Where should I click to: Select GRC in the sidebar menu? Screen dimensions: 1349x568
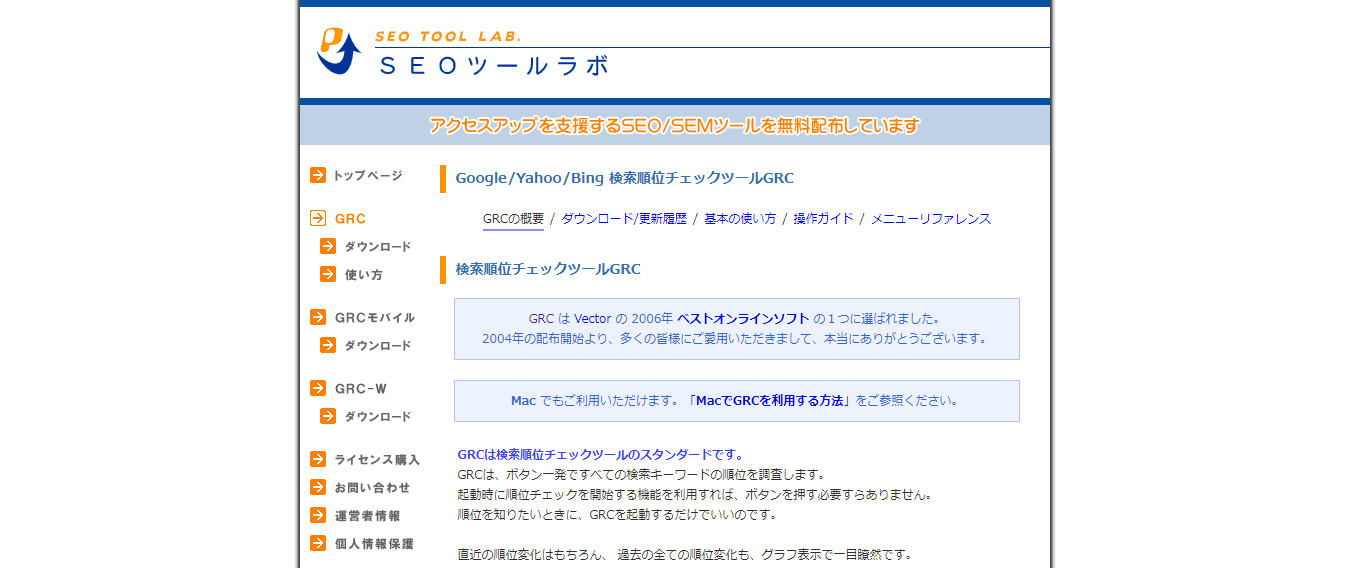[x=350, y=218]
